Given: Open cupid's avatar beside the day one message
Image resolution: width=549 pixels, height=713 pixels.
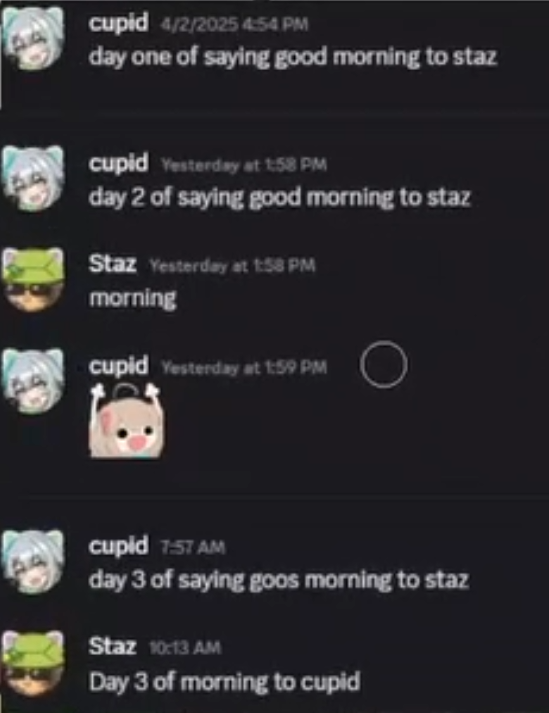Looking at the screenshot, I should pyautogui.click(x=33, y=39).
